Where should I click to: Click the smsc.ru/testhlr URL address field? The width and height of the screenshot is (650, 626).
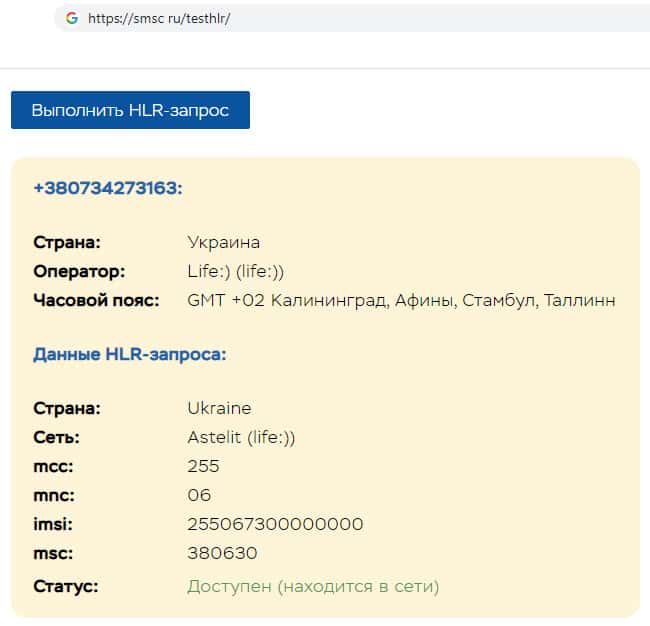pyautogui.click(x=160, y=18)
